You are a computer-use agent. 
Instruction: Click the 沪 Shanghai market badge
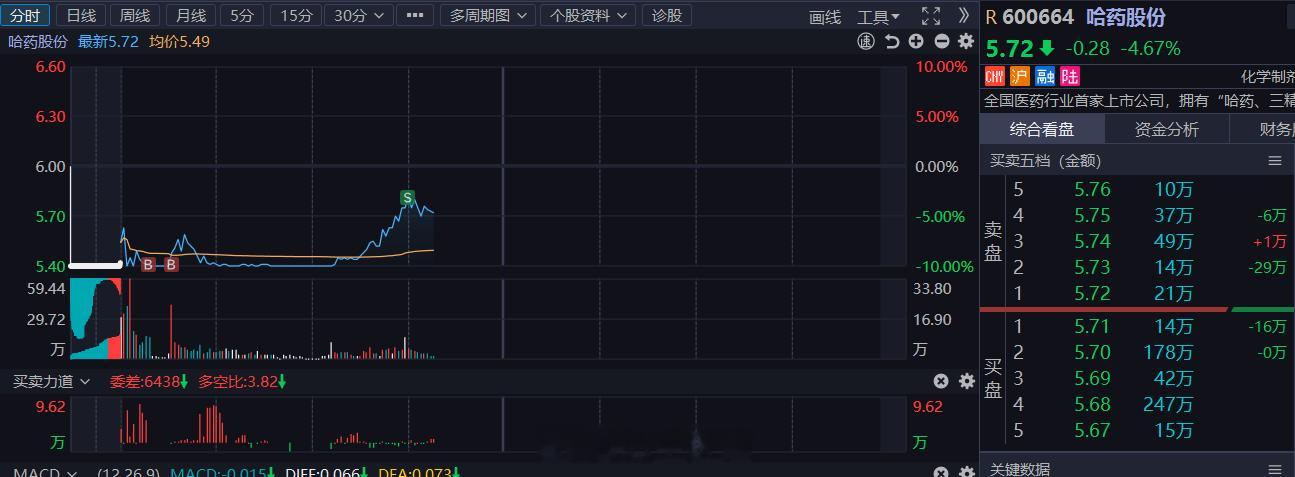point(1019,77)
